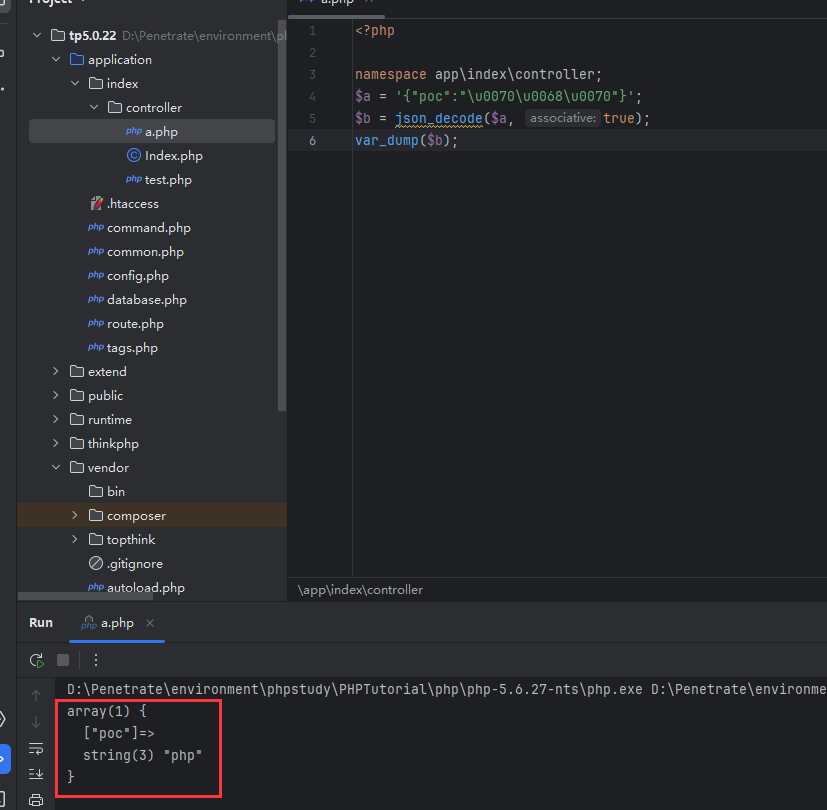Click the .htaccess file icon
This screenshot has height=810, width=827.
click(97, 203)
